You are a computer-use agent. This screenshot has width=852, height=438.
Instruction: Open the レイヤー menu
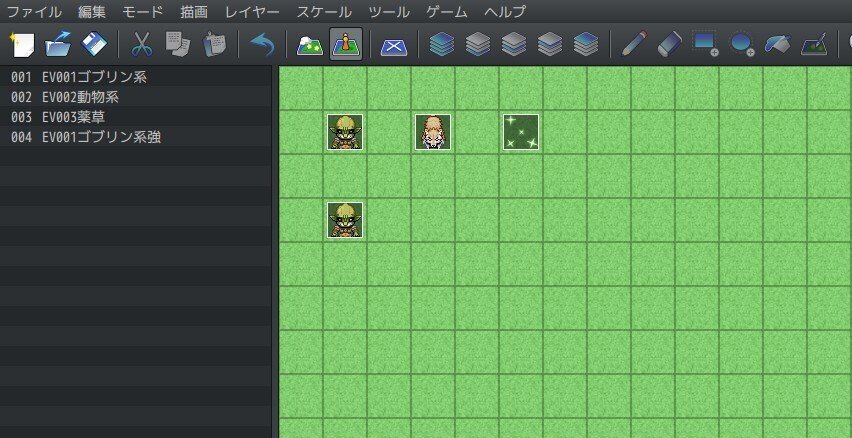[x=252, y=11]
